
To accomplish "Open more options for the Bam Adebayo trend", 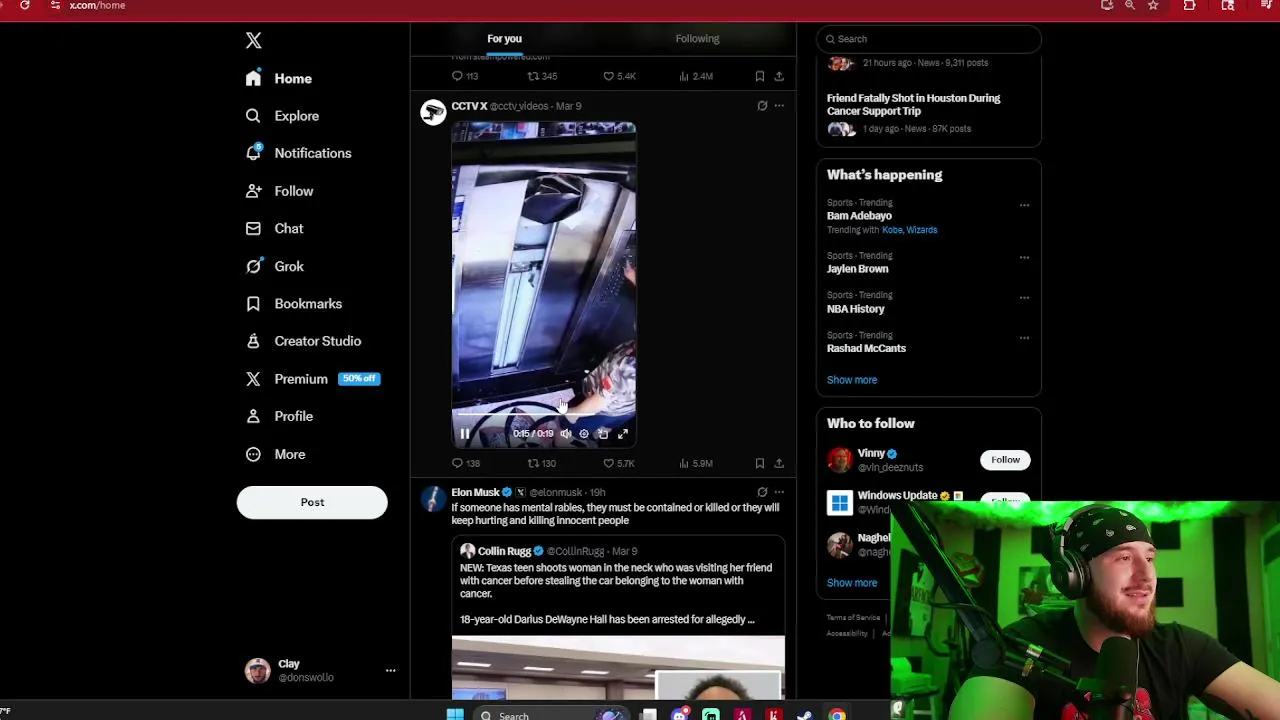I will [x=1024, y=205].
